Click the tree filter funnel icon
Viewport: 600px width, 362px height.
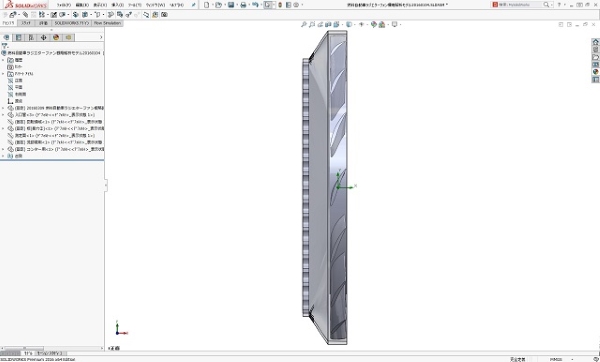pos(5,46)
